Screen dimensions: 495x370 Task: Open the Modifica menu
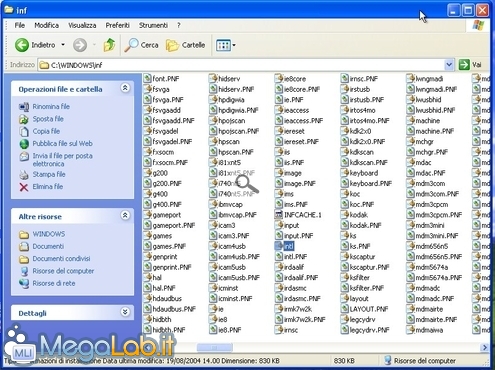pos(47,25)
